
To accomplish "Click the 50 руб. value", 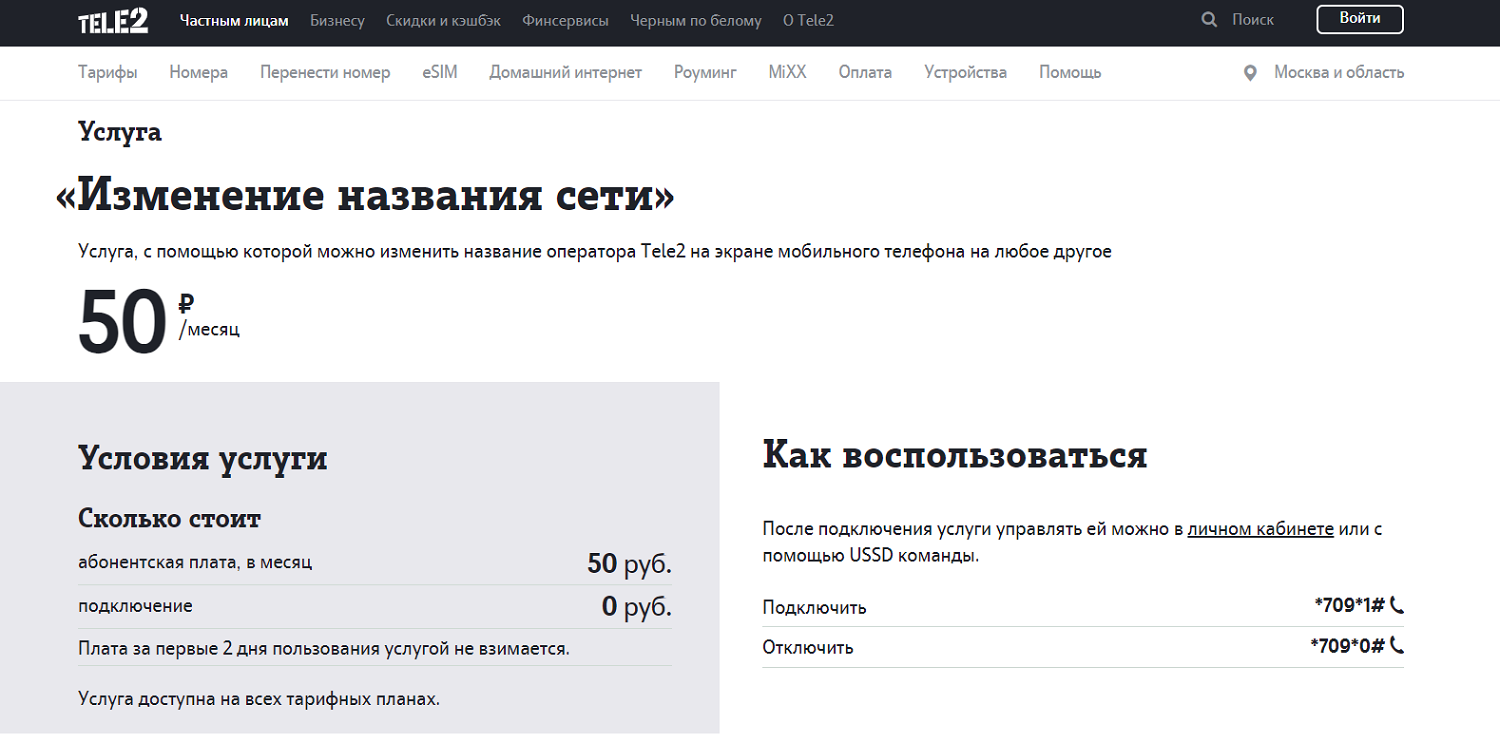I will point(629,564).
